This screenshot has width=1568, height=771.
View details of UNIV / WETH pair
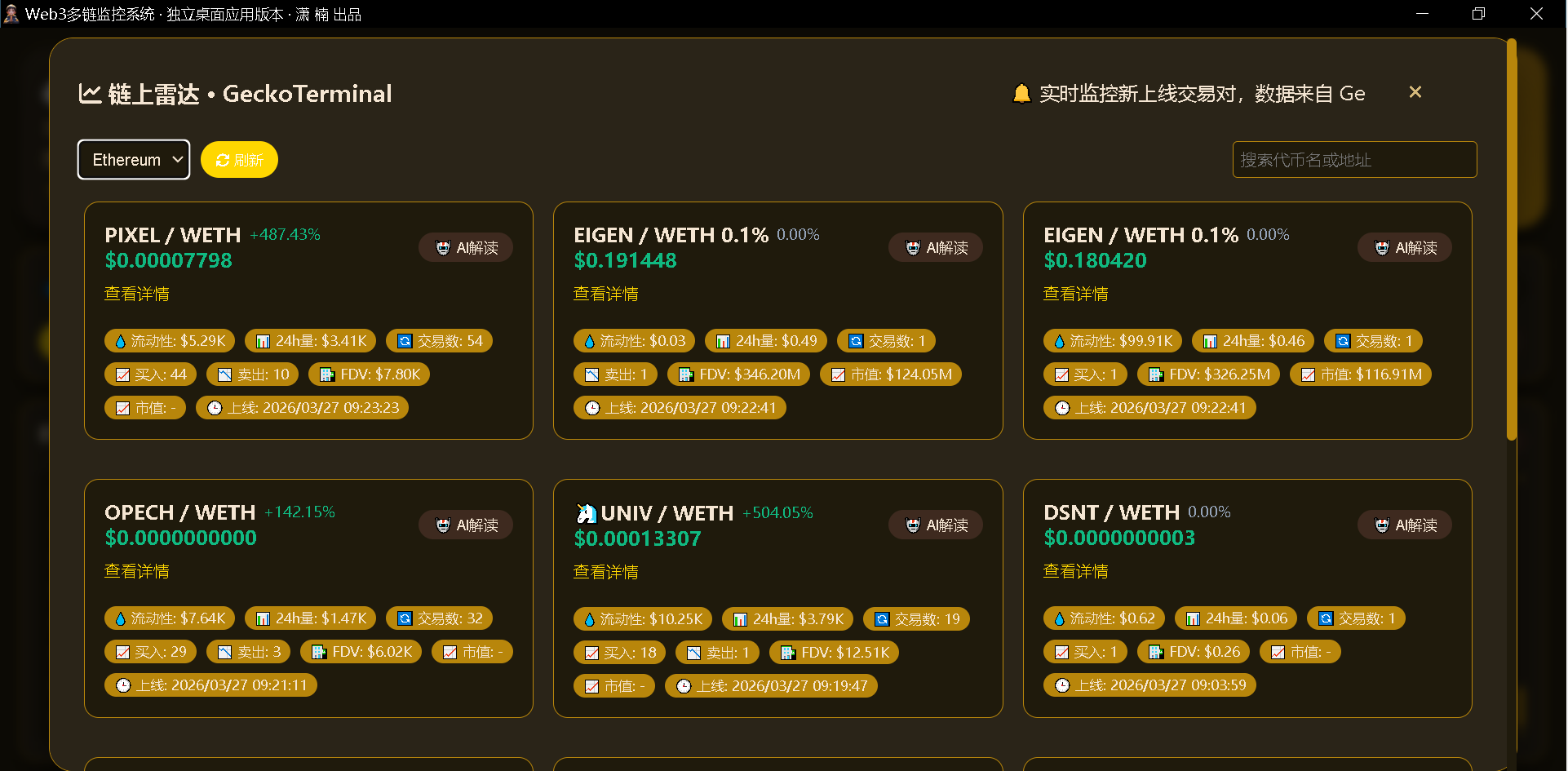point(606,572)
